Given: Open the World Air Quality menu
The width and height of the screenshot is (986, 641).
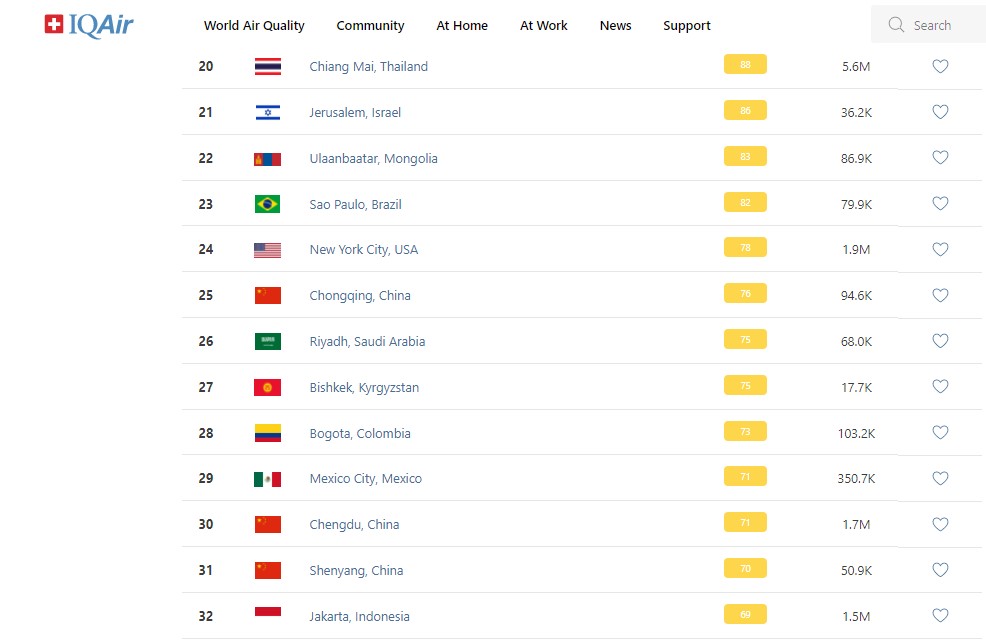Looking at the screenshot, I should (x=254, y=26).
